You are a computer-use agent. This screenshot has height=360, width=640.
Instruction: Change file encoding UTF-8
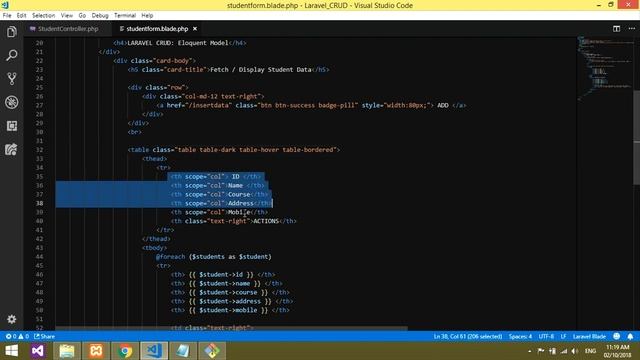[x=546, y=336]
